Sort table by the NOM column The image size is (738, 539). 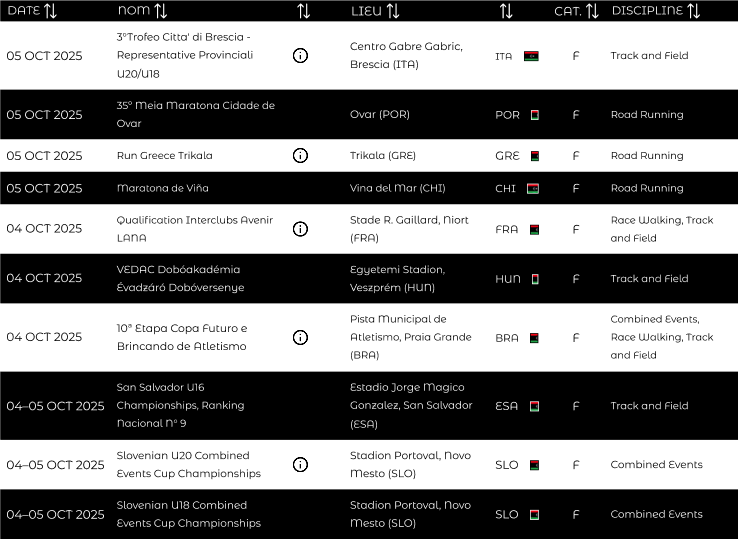[x=160, y=11]
